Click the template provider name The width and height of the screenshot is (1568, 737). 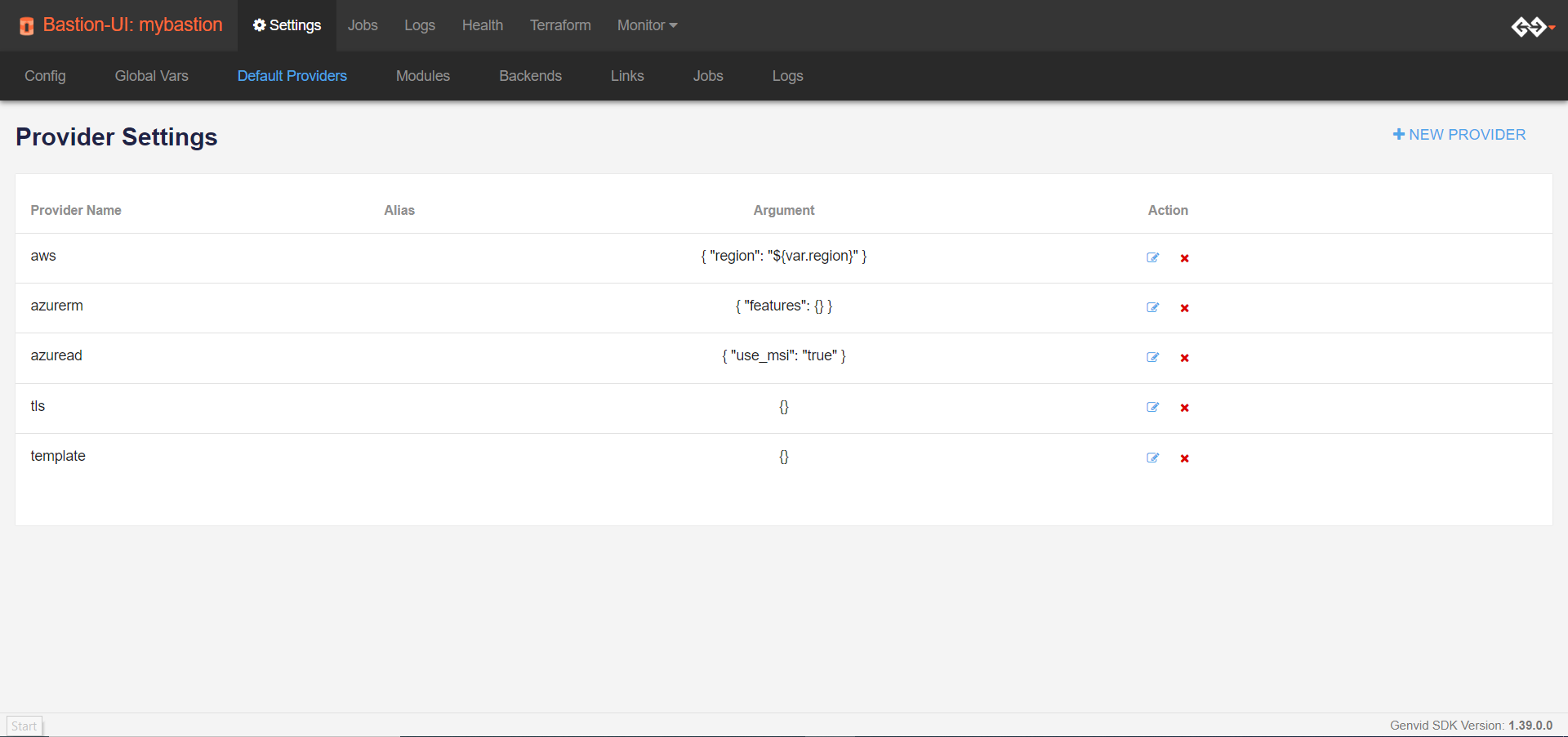(58, 456)
